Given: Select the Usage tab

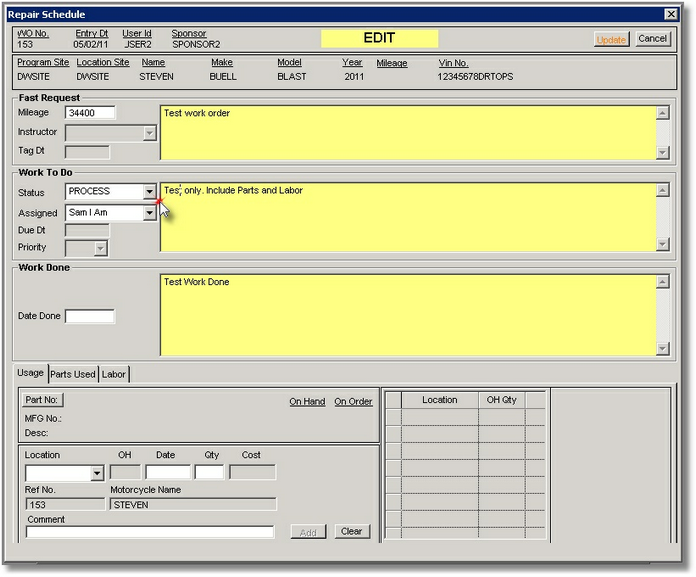Looking at the screenshot, I should pos(30,373).
